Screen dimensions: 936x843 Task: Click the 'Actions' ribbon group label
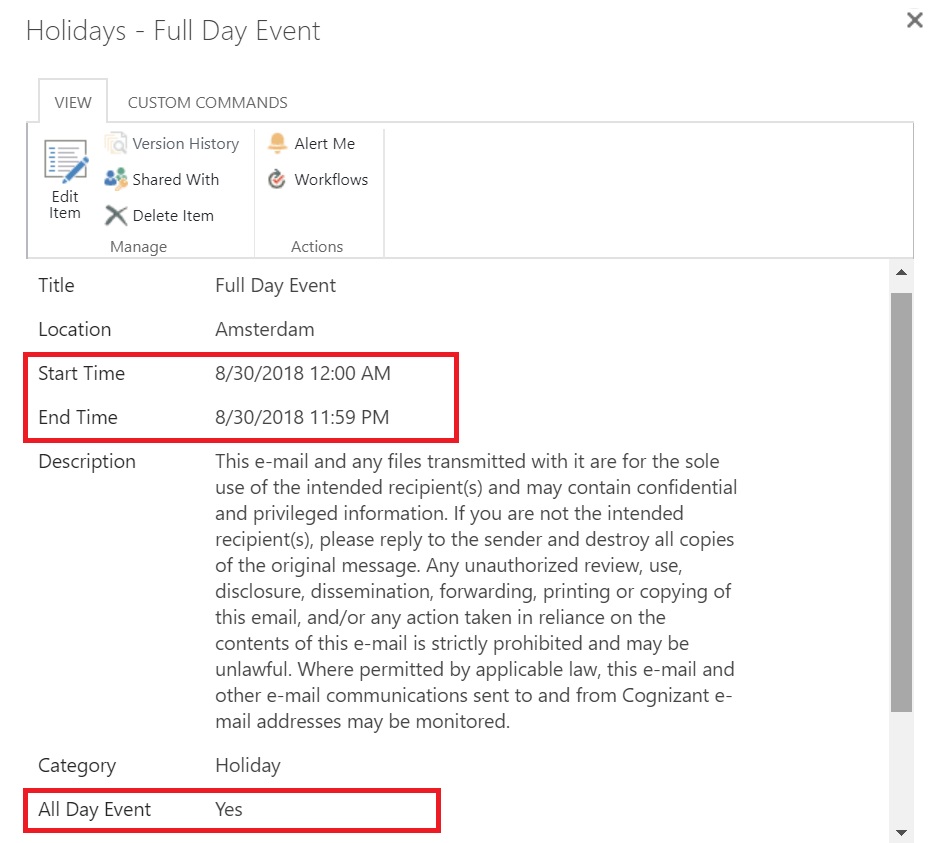click(317, 247)
